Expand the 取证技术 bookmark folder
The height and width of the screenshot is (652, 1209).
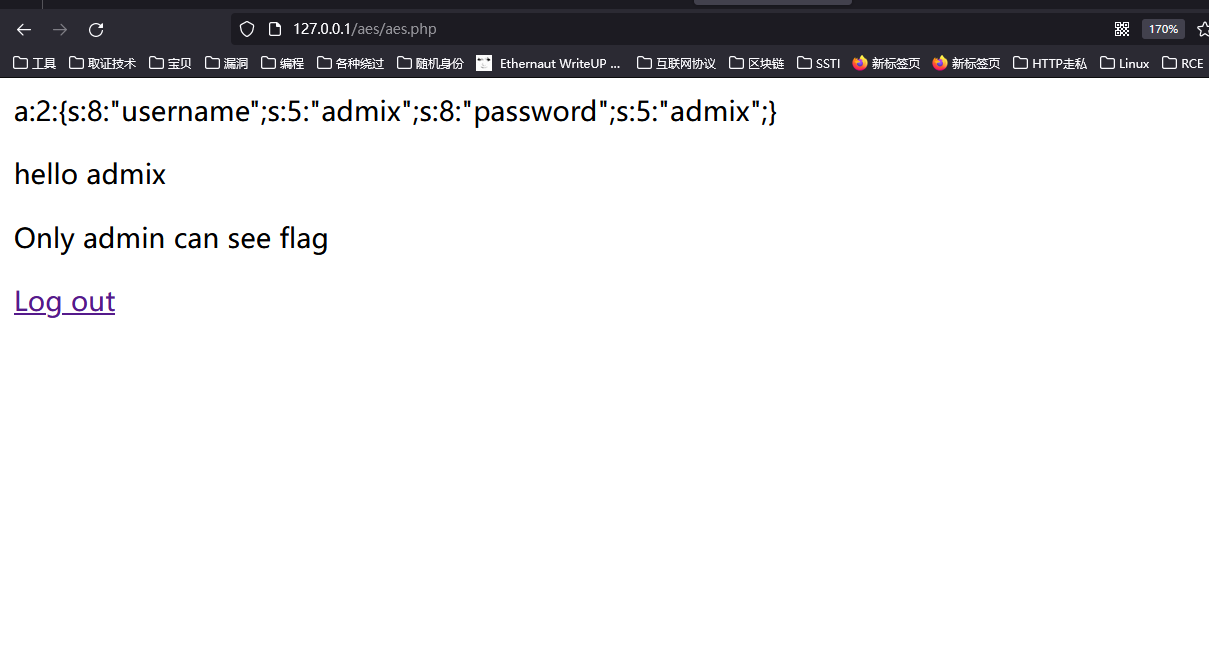[x=103, y=63]
